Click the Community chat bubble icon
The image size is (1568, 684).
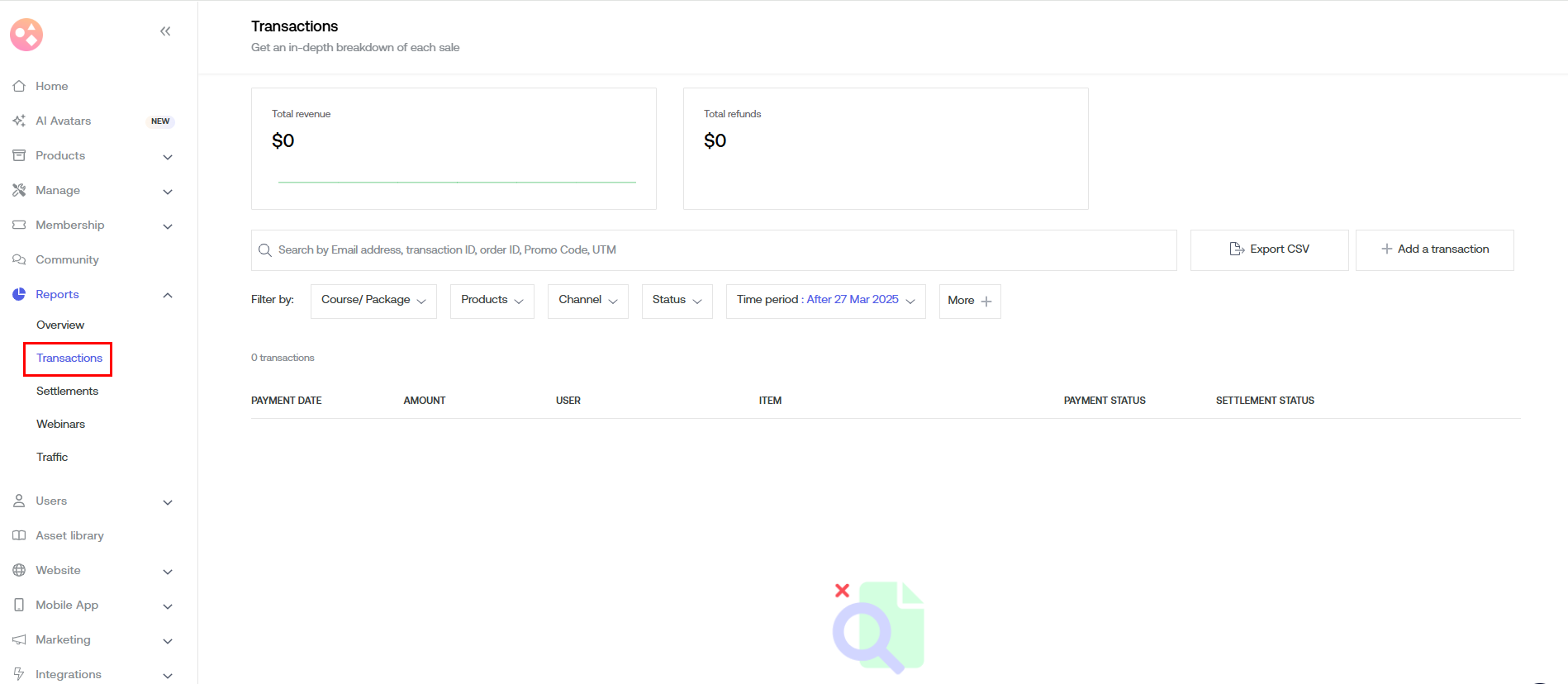(19, 259)
